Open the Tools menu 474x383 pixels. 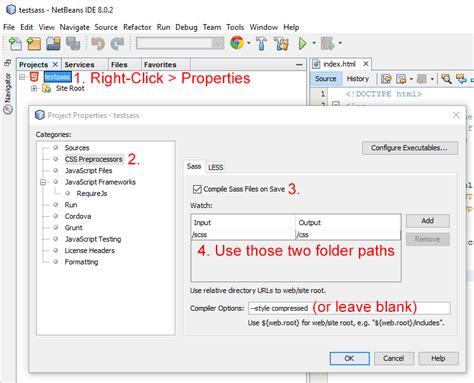pyautogui.click(x=235, y=27)
